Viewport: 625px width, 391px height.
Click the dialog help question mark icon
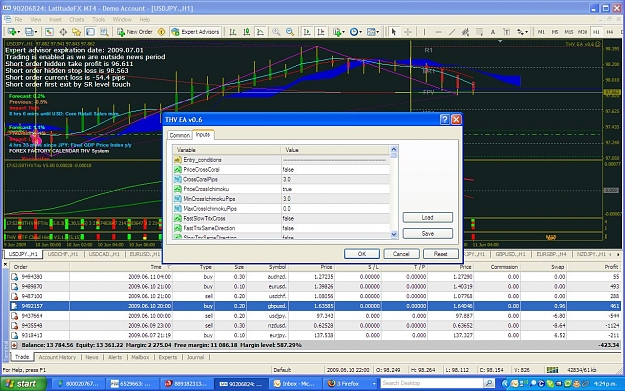tap(445, 119)
